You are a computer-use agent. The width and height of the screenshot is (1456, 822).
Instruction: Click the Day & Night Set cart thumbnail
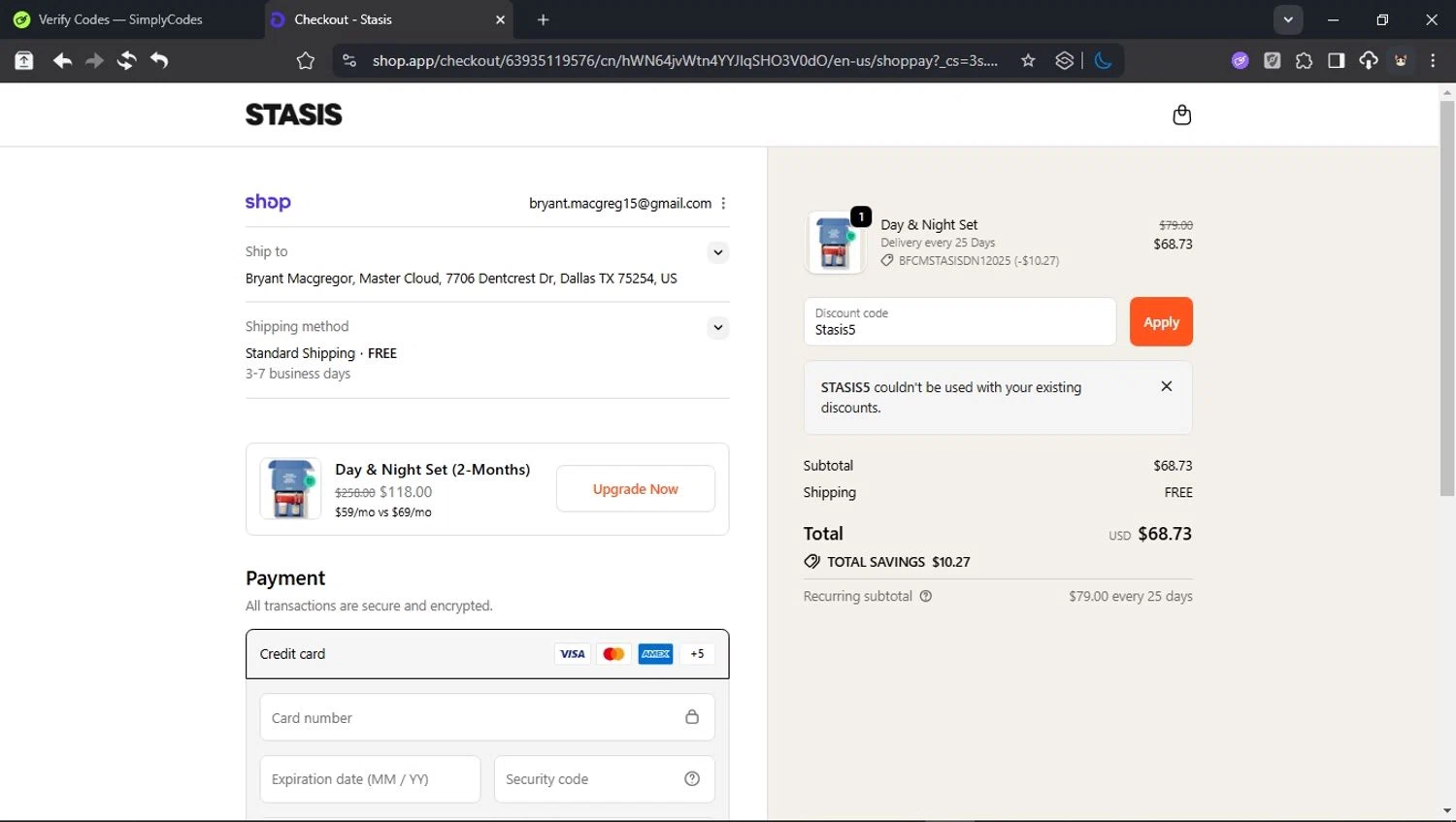(x=836, y=243)
